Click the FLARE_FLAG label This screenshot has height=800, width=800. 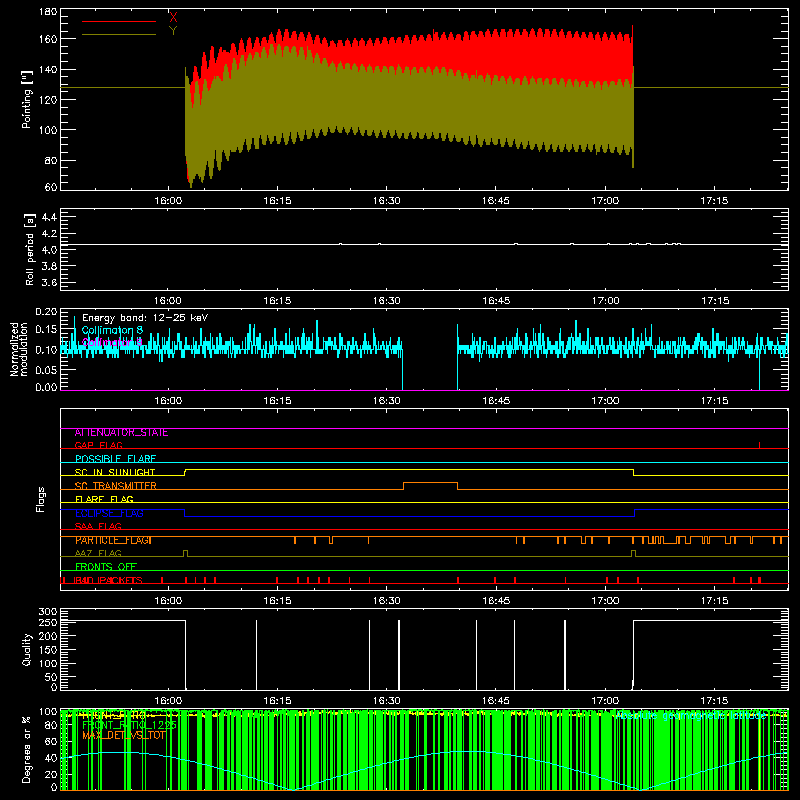[x=104, y=499]
